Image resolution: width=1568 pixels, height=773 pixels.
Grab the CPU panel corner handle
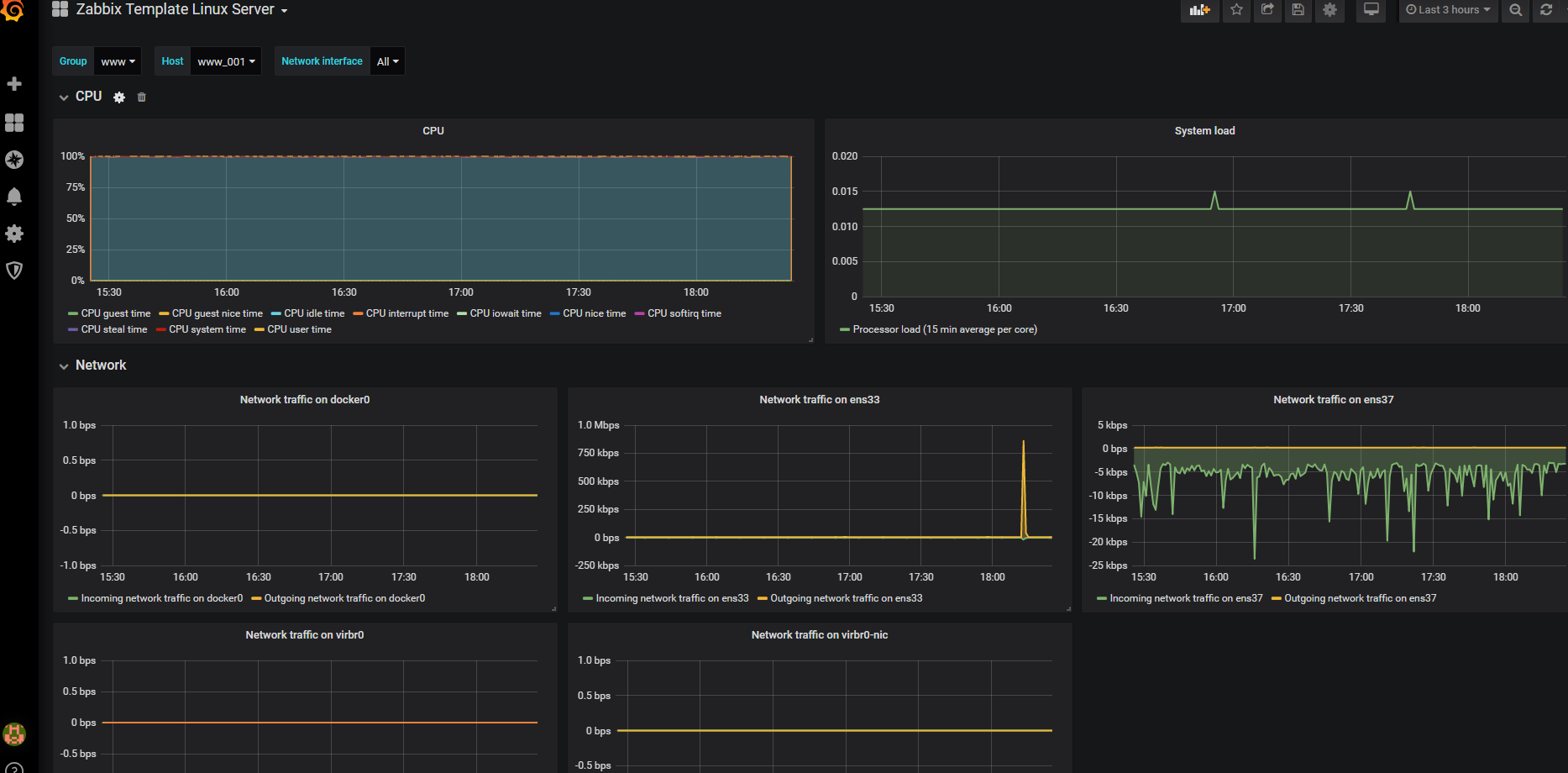[810, 339]
